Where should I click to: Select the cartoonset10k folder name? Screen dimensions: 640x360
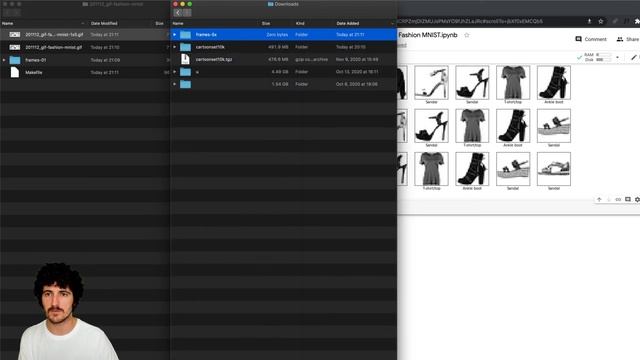pyautogui.click(x=210, y=47)
